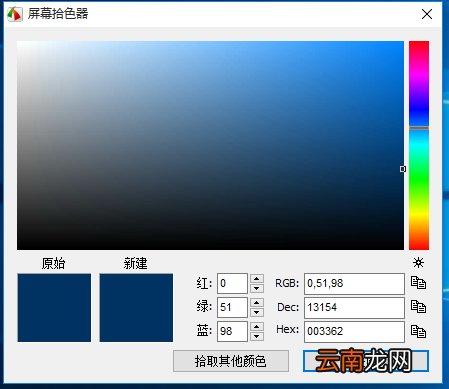Click the Hex field showing 003362
The width and height of the screenshot is (449, 389).
pyautogui.click(x=354, y=332)
